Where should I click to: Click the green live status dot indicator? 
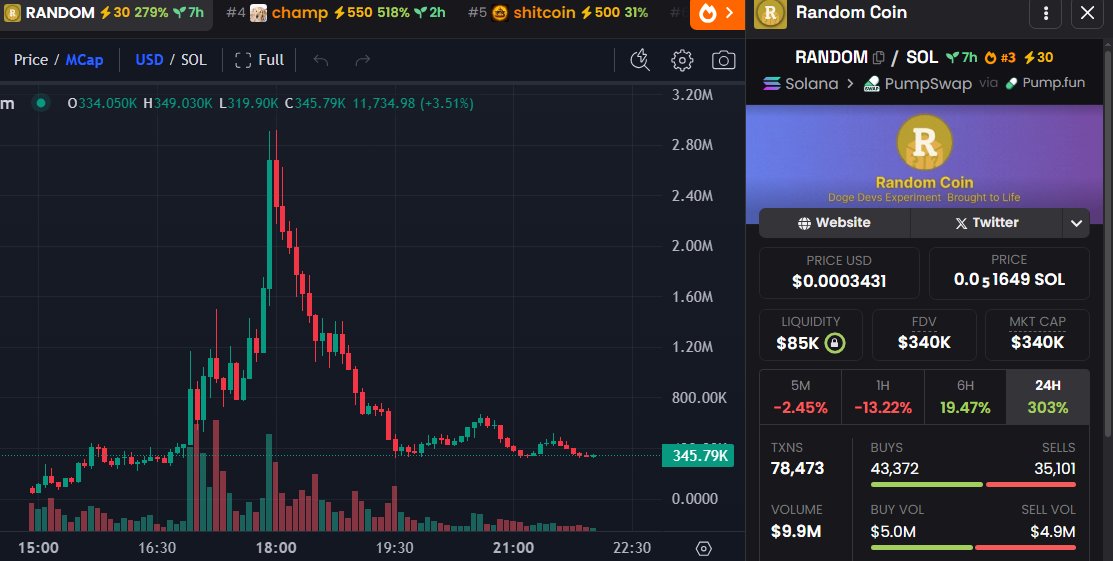click(41, 104)
